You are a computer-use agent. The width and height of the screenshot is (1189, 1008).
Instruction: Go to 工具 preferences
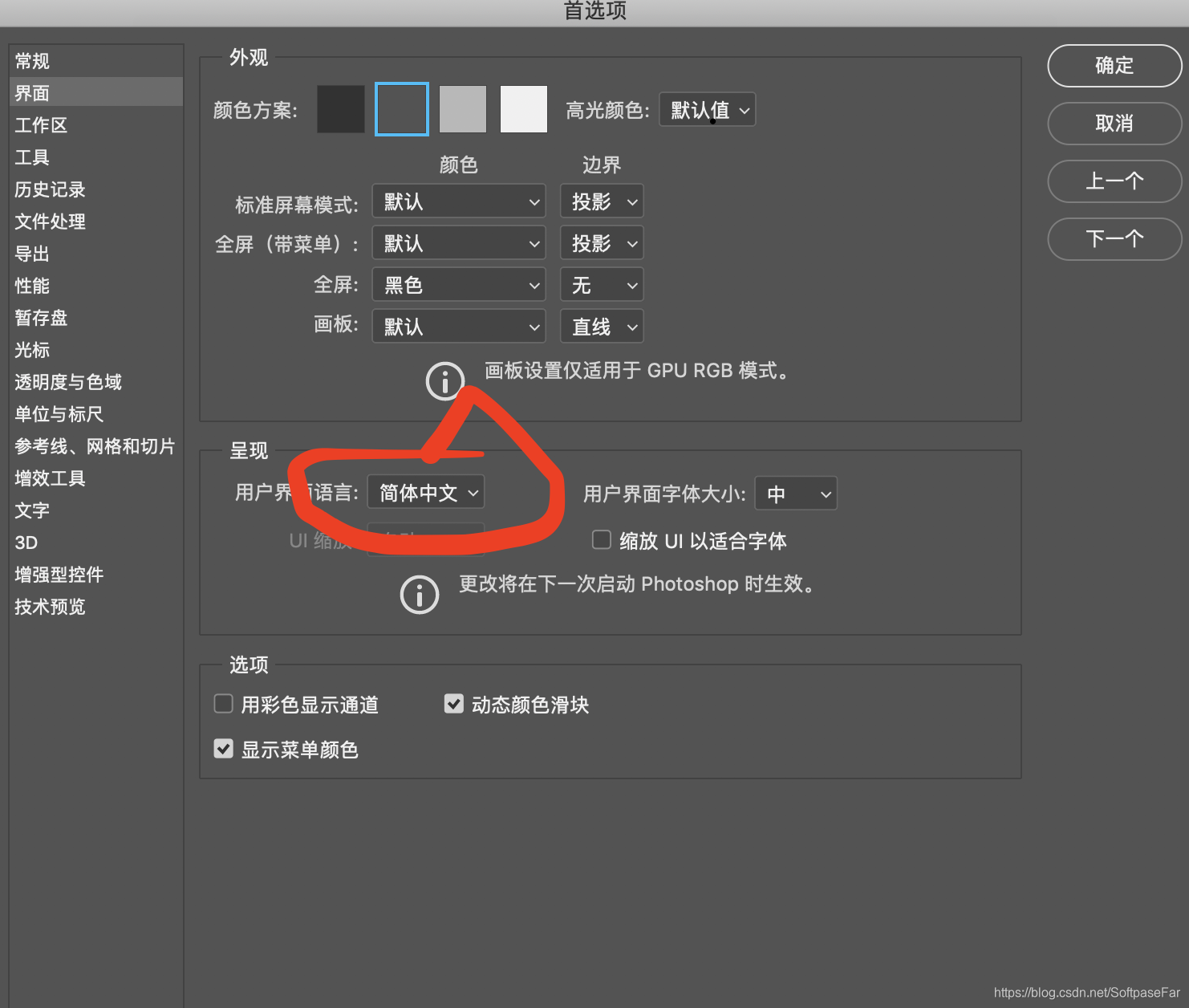pos(96,157)
